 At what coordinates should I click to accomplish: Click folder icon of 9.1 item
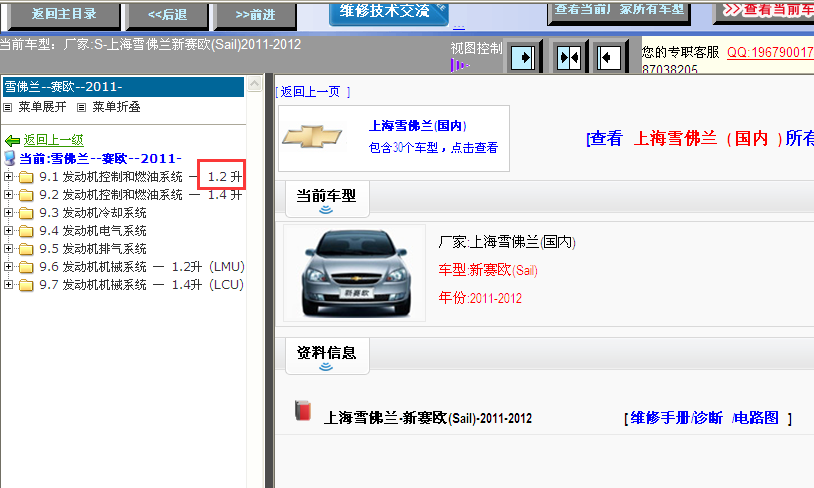26,178
